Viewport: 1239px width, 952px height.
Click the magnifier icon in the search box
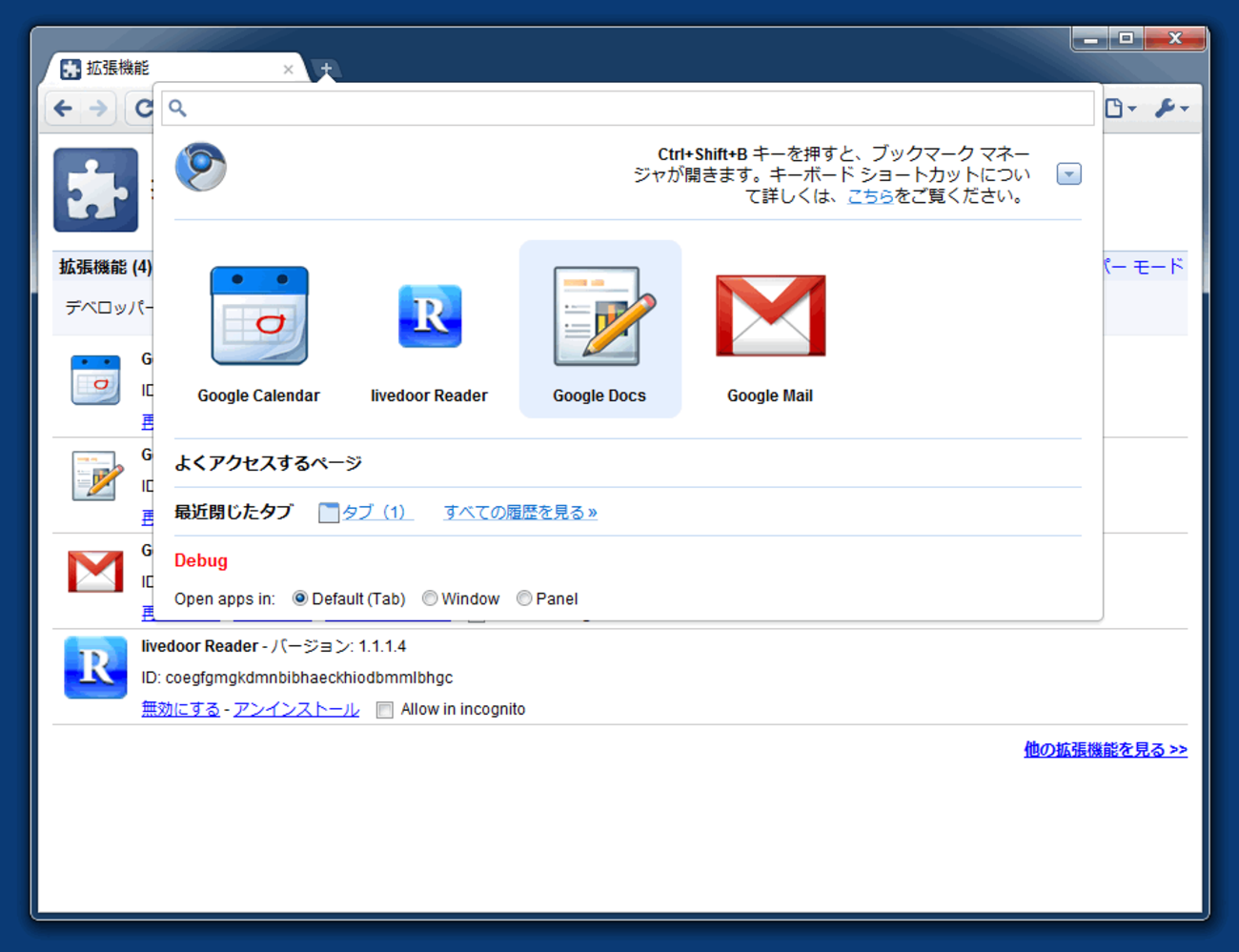(x=177, y=108)
